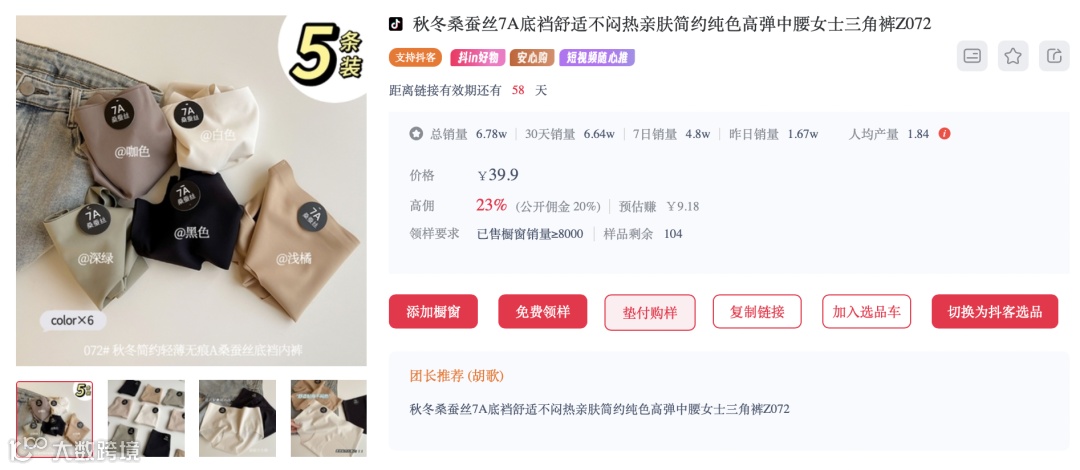Click 免费领样 button
The image size is (1080, 470).
(543, 311)
